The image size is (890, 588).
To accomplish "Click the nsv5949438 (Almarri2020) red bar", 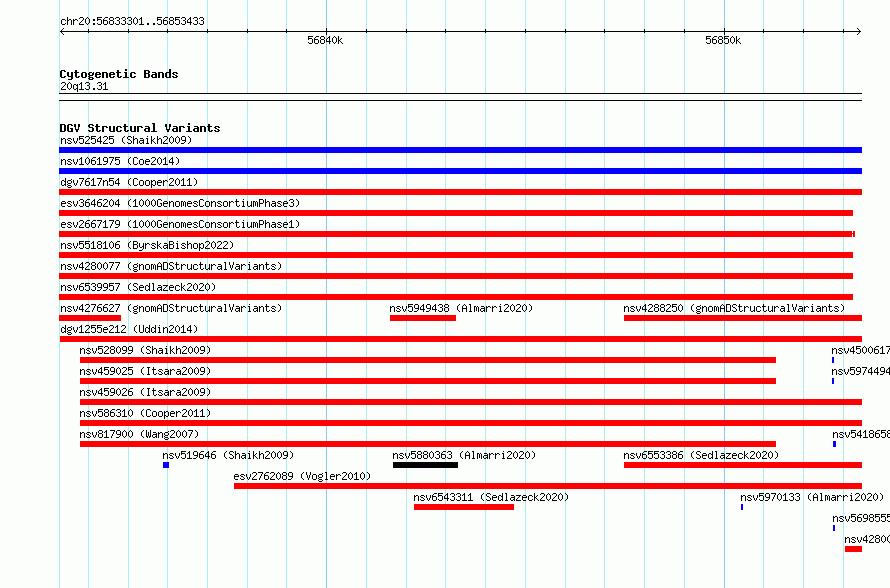I will (x=423, y=318).
